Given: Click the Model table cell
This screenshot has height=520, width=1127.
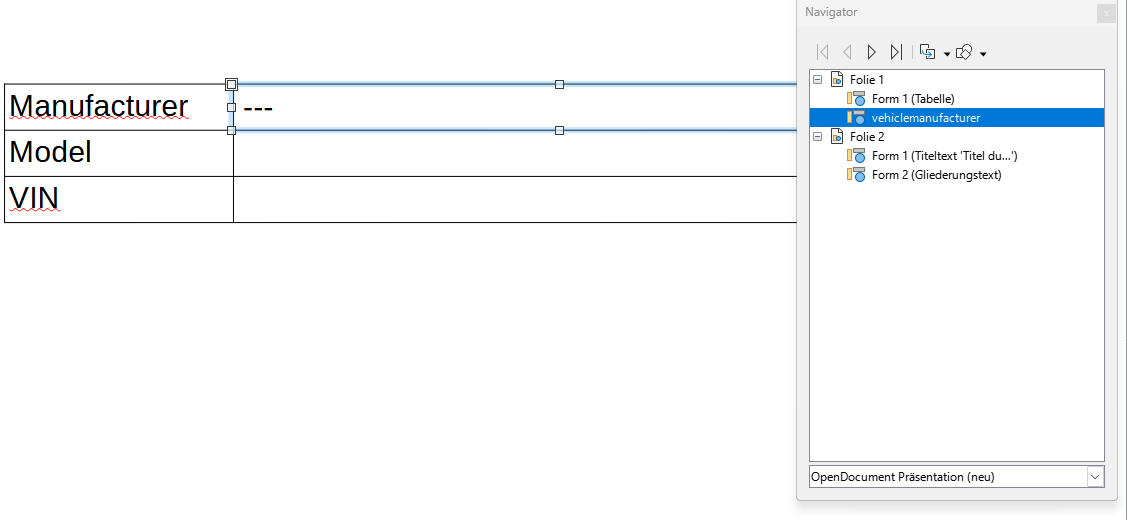Looking at the screenshot, I should tap(118, 153).
